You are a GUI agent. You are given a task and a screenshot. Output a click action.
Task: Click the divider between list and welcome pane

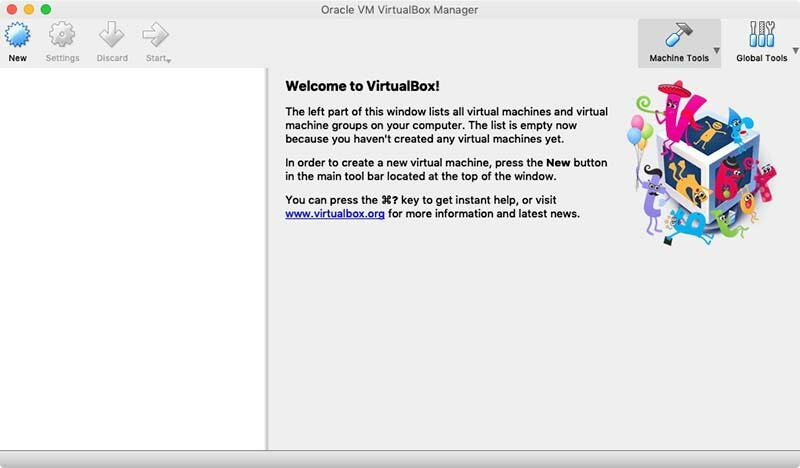266,258
